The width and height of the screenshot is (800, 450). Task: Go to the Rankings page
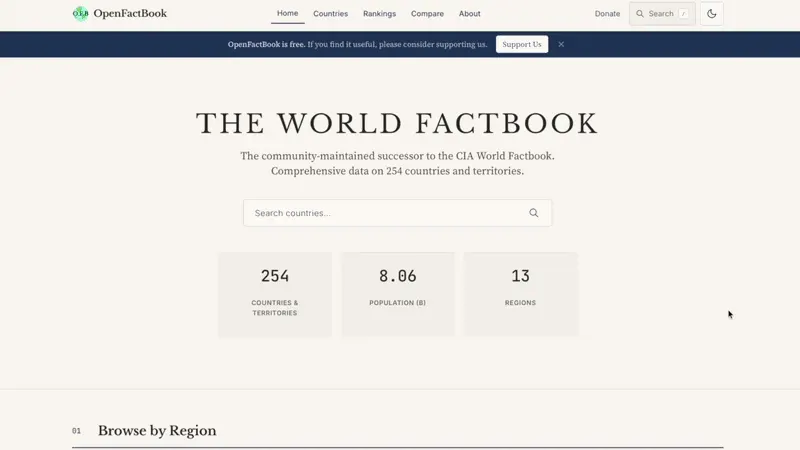click(380, 14)
